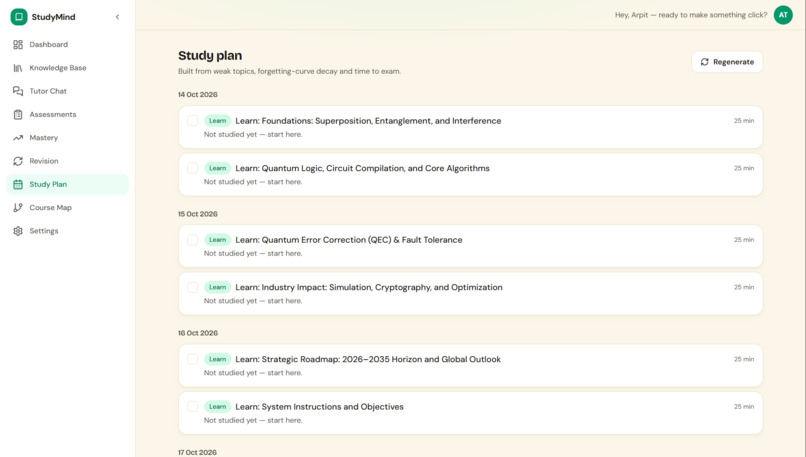Open 'Learn: Quantum Logic, Circuit Compilation, and Core Algorithms'
806x457 pixels.
(x=362, y=168)
